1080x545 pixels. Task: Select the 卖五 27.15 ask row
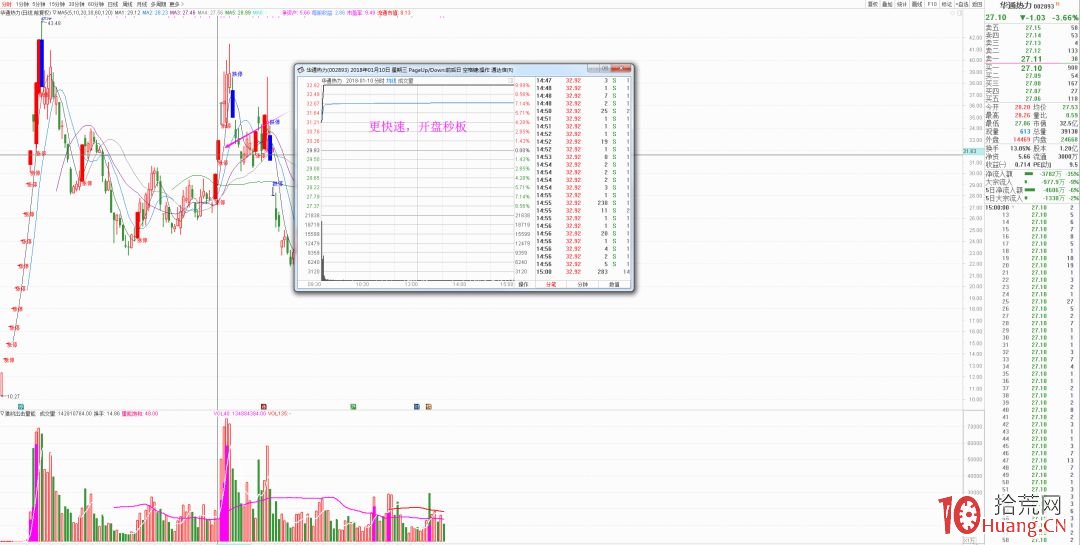[1032, 27]
